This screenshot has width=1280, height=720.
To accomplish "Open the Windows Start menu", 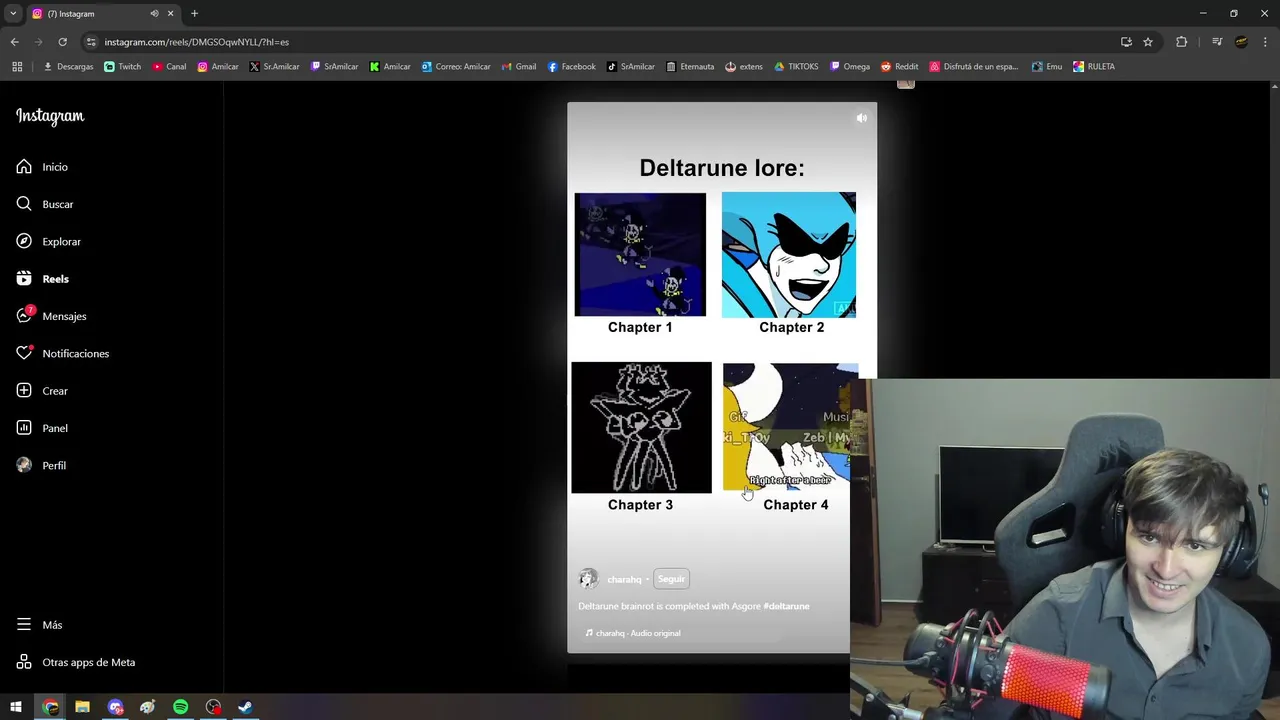I will point(16,707).
